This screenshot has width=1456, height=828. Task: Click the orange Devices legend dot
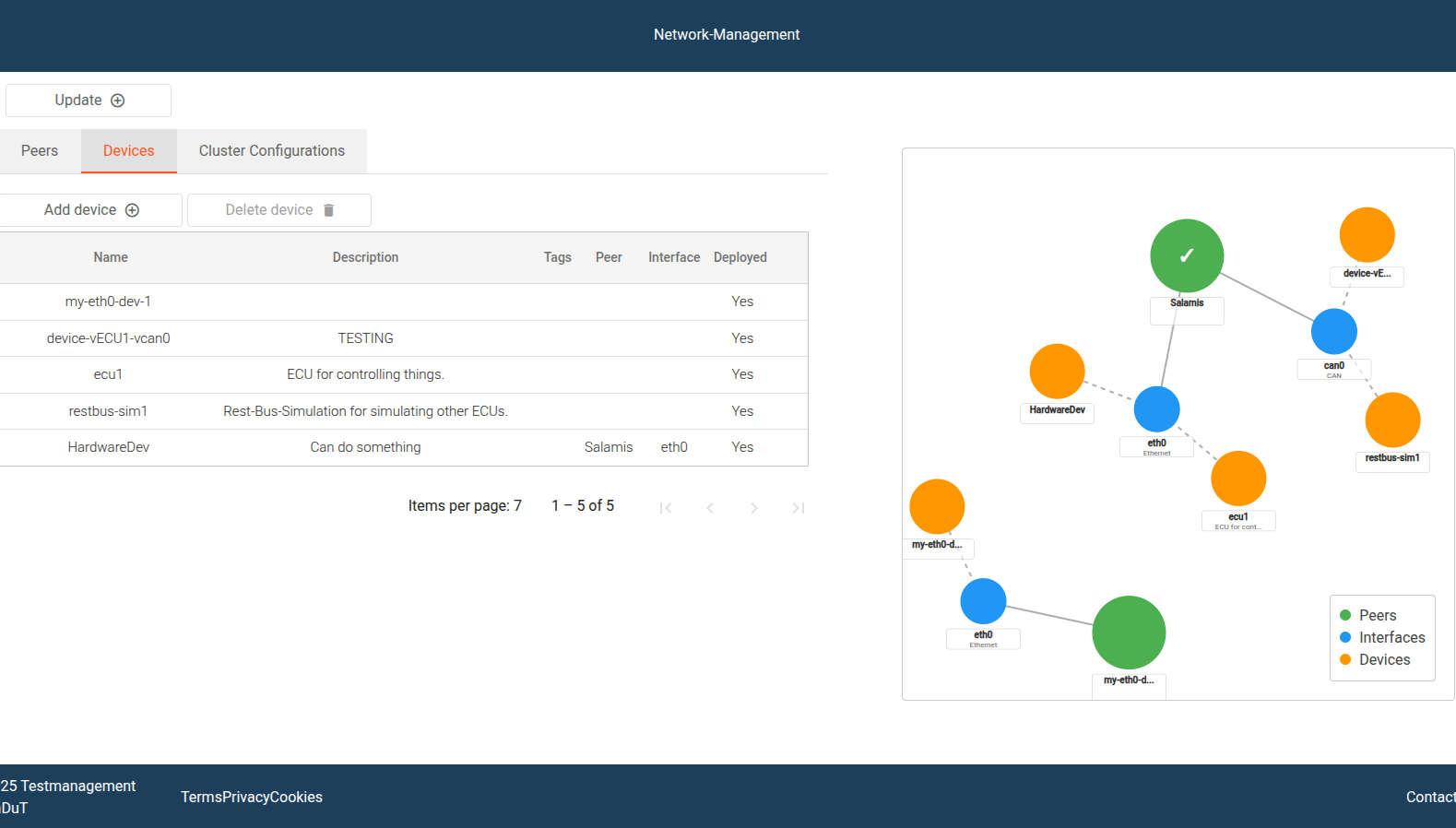(1345, 659)
